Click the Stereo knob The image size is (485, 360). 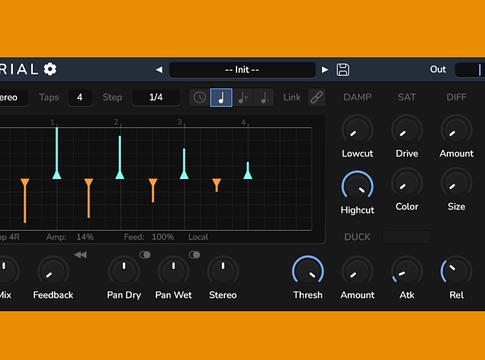(x=223, y=272)
